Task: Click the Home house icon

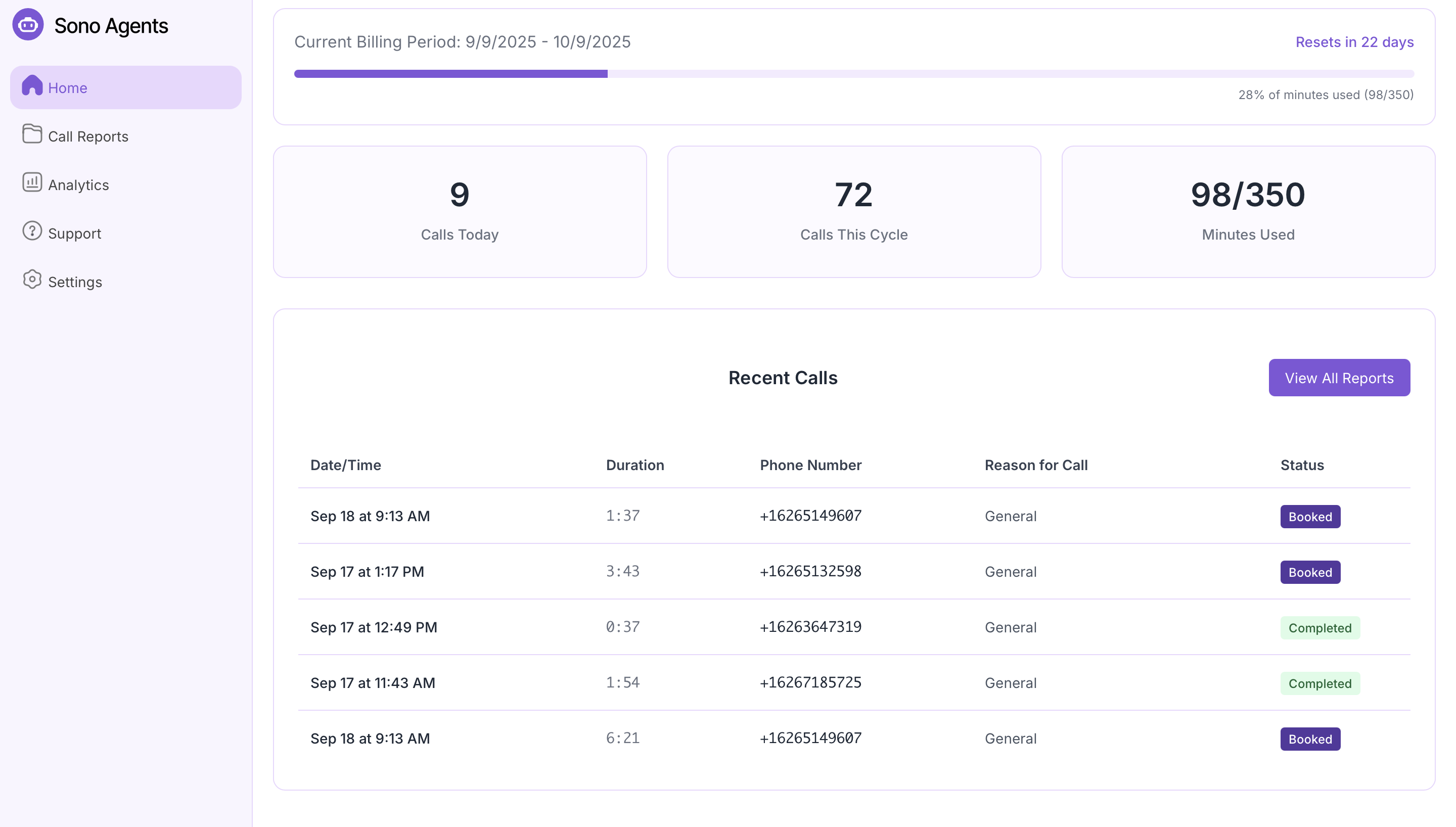Action: point(32,86)
